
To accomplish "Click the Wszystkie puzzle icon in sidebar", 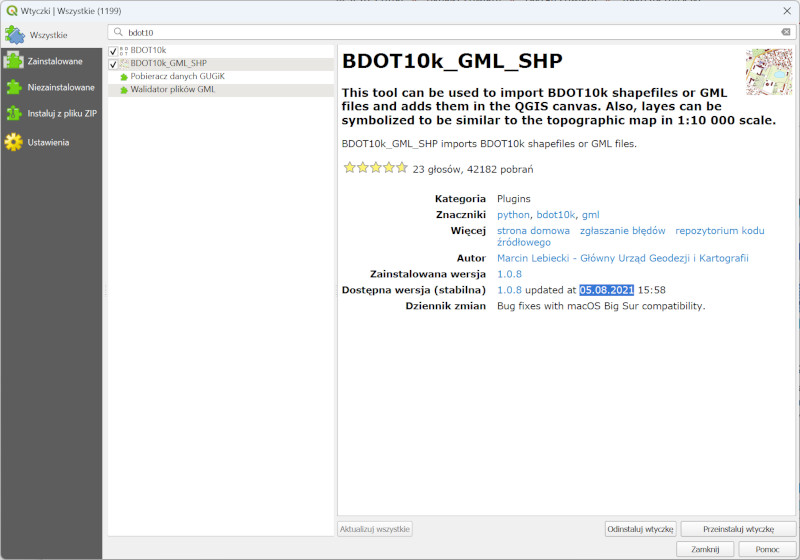I will pyautogui.click(x=14, y=35).
